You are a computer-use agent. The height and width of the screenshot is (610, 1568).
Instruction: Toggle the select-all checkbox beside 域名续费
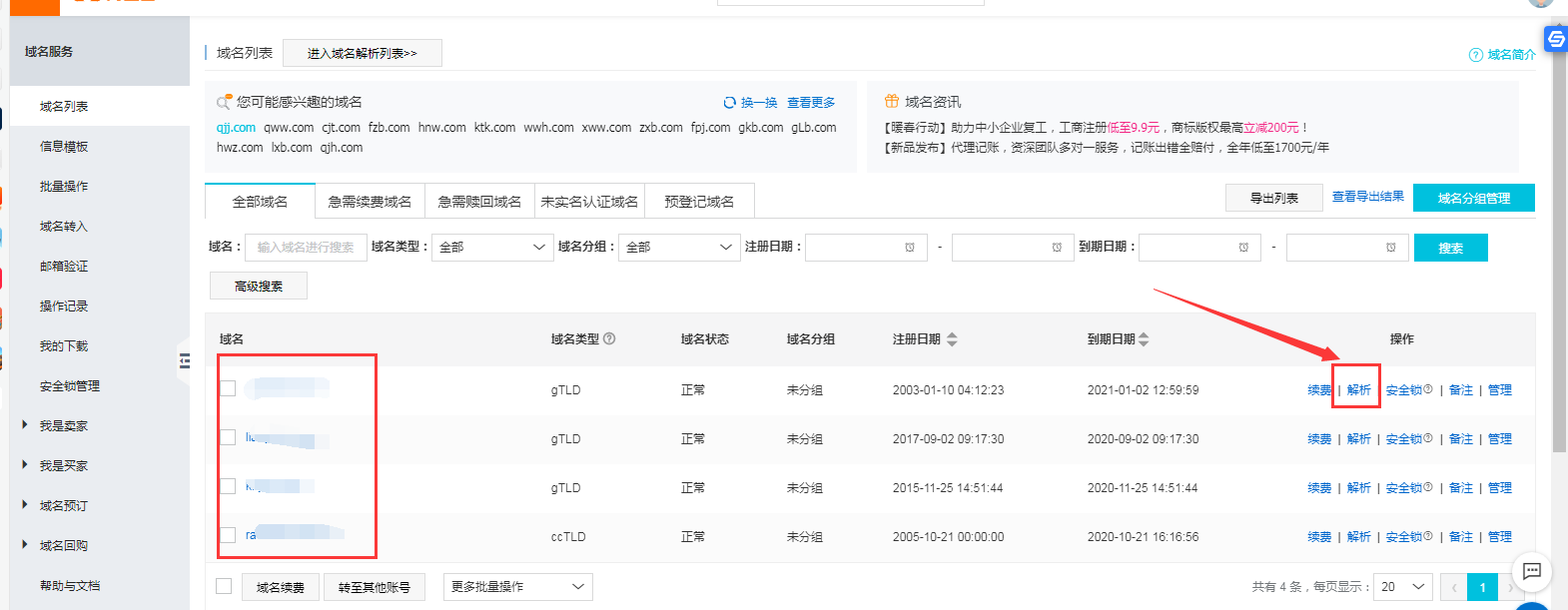(224, 586)
